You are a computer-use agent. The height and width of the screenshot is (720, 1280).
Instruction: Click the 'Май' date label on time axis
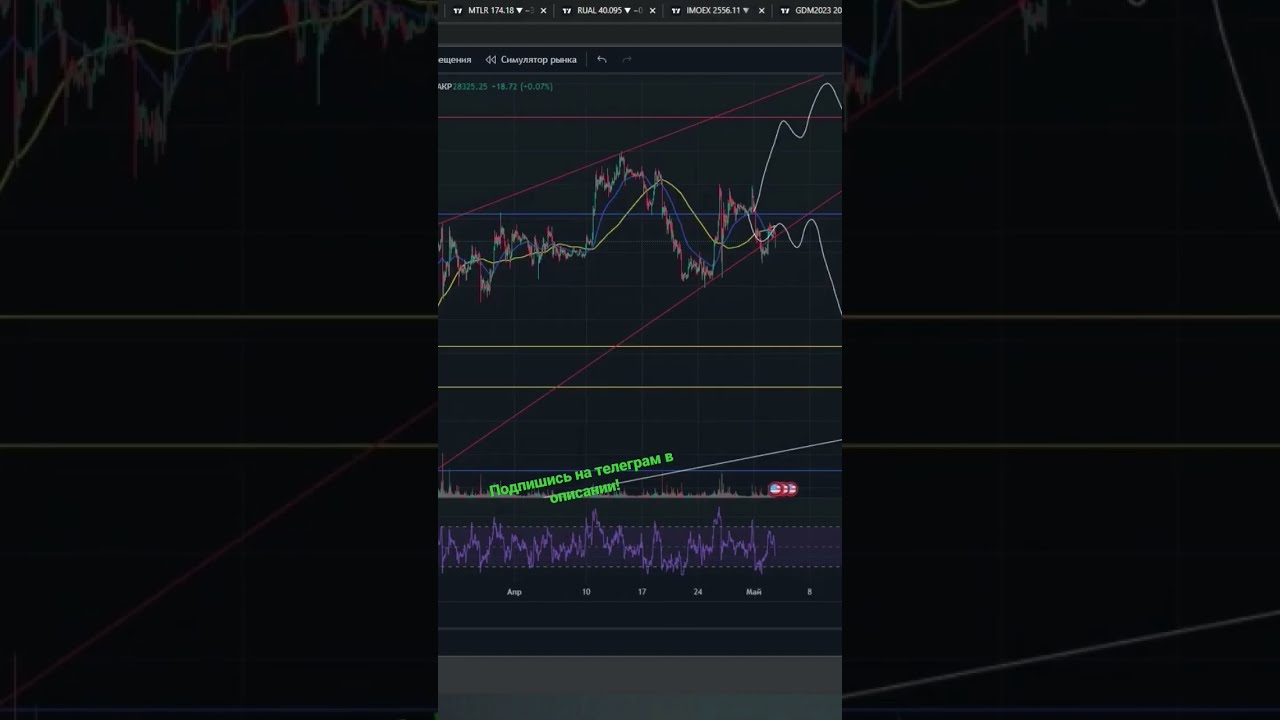click(x=754, y=592)
